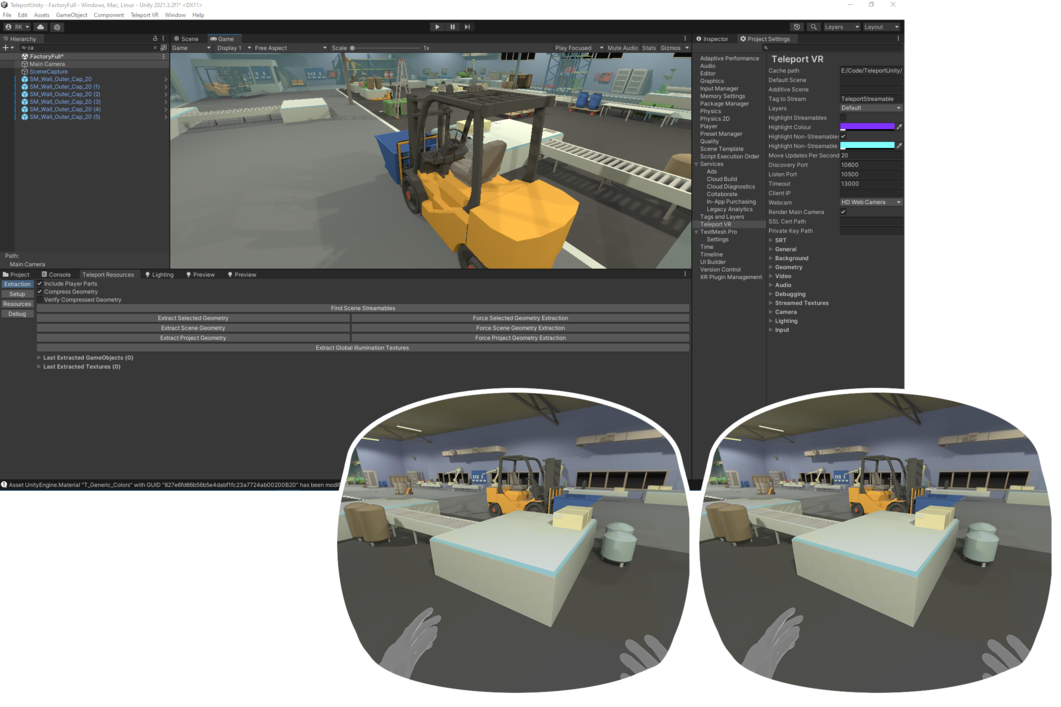Image resolution: width=1061 pixels, height=707 pixels.
Task: Open the SM_Wall_Outer_Cap_20 (5) prefab arrow
Action: [166, 117]
